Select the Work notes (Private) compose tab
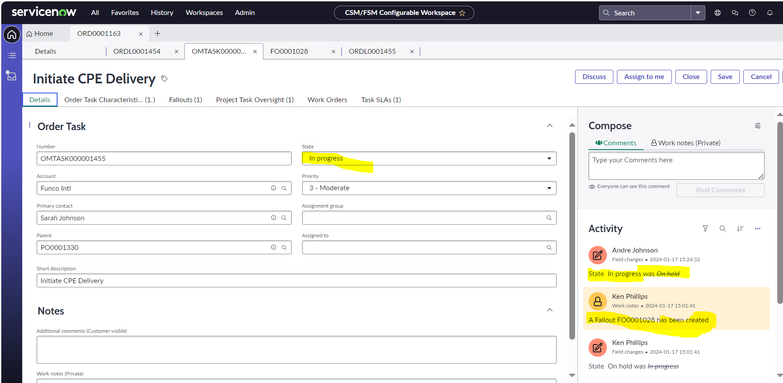 pos(686,143)
